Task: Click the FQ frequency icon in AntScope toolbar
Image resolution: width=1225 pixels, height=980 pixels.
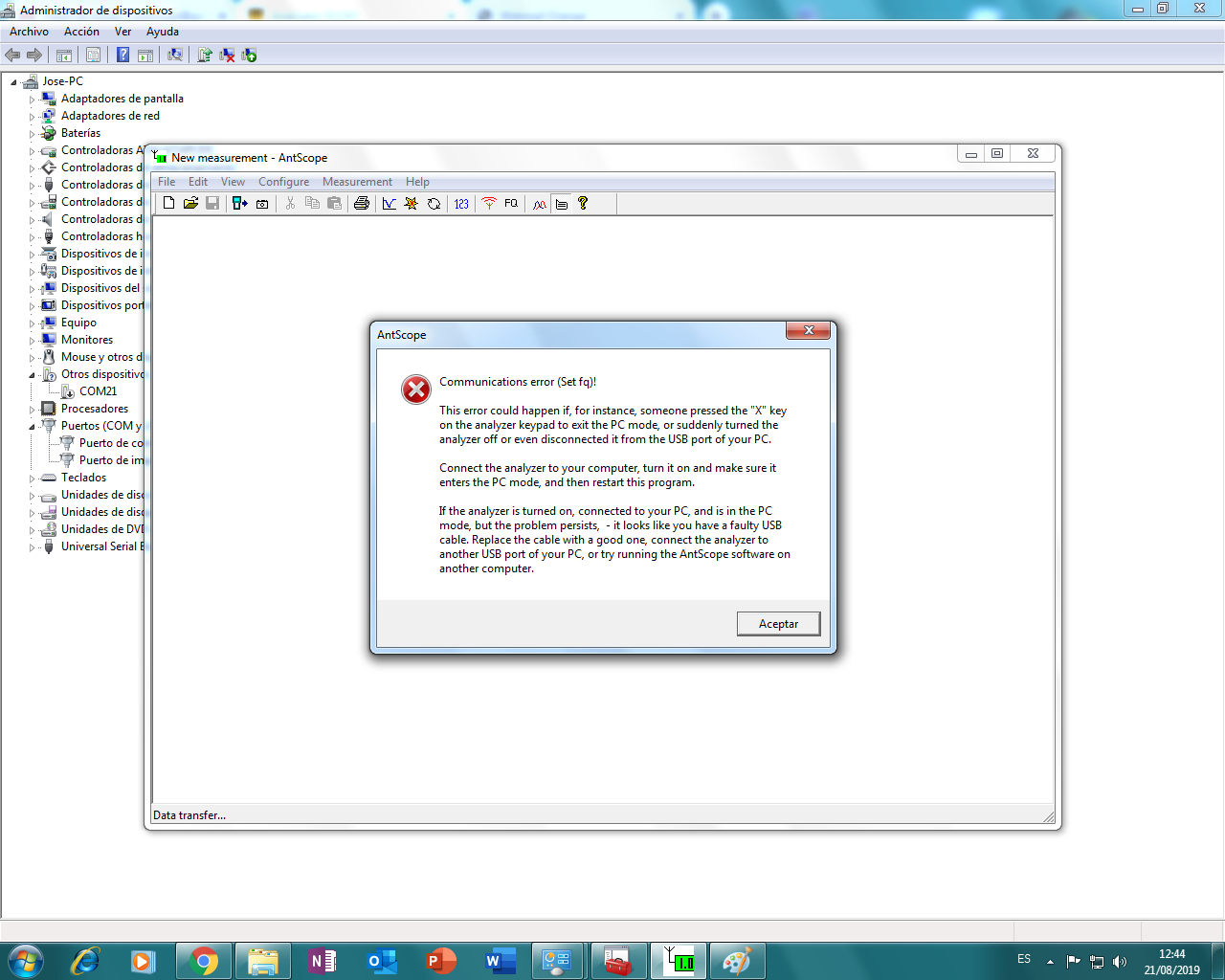Action: (511, 203)
